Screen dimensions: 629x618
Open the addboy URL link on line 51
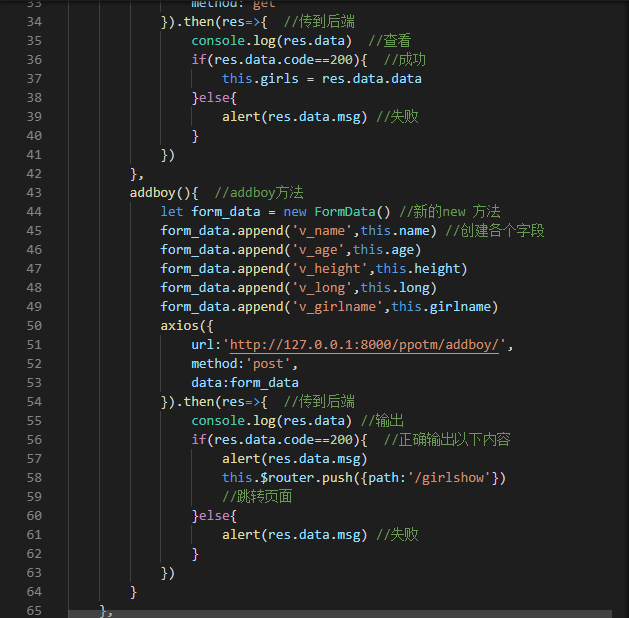tap(364, 344)
